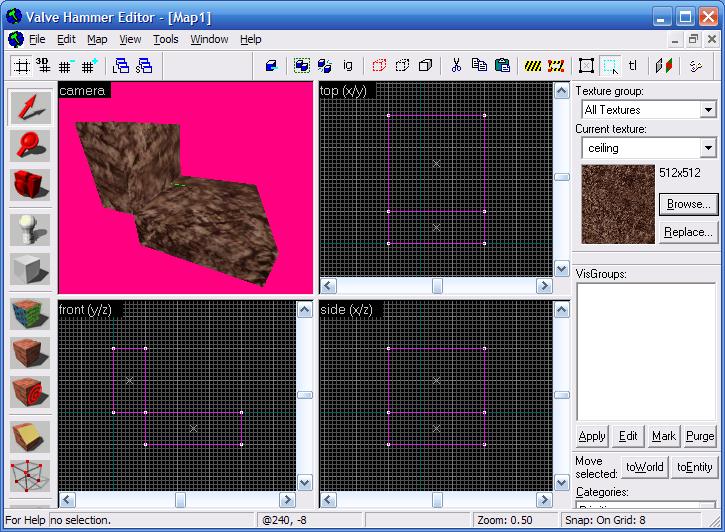Select the Clipping tool
Viewport: 725px width, 532px height.
30,437
